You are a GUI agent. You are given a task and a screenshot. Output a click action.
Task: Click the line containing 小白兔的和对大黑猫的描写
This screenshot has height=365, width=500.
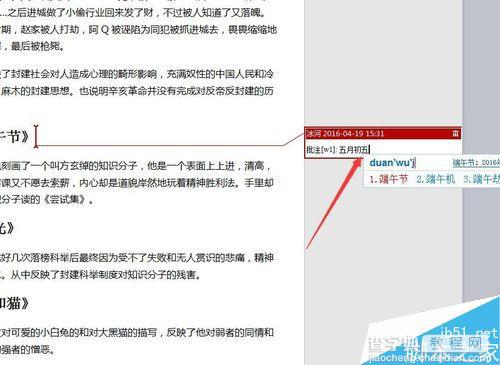click(137, 332)
